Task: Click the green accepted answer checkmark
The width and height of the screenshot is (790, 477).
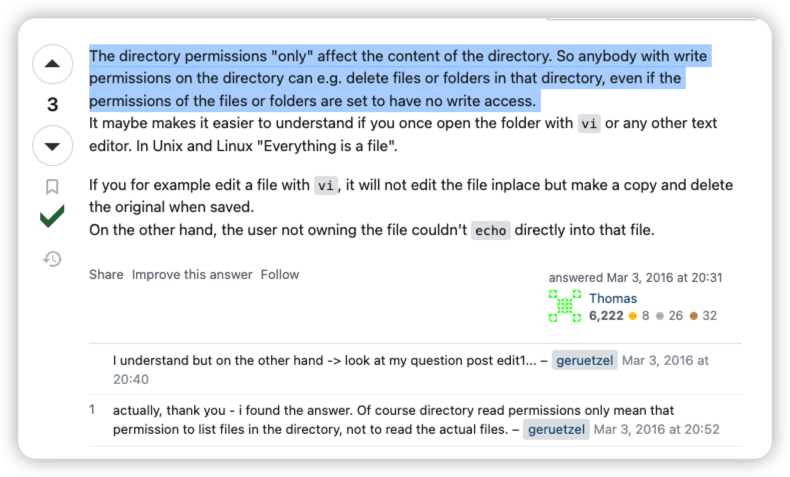Action: point(52,216)
